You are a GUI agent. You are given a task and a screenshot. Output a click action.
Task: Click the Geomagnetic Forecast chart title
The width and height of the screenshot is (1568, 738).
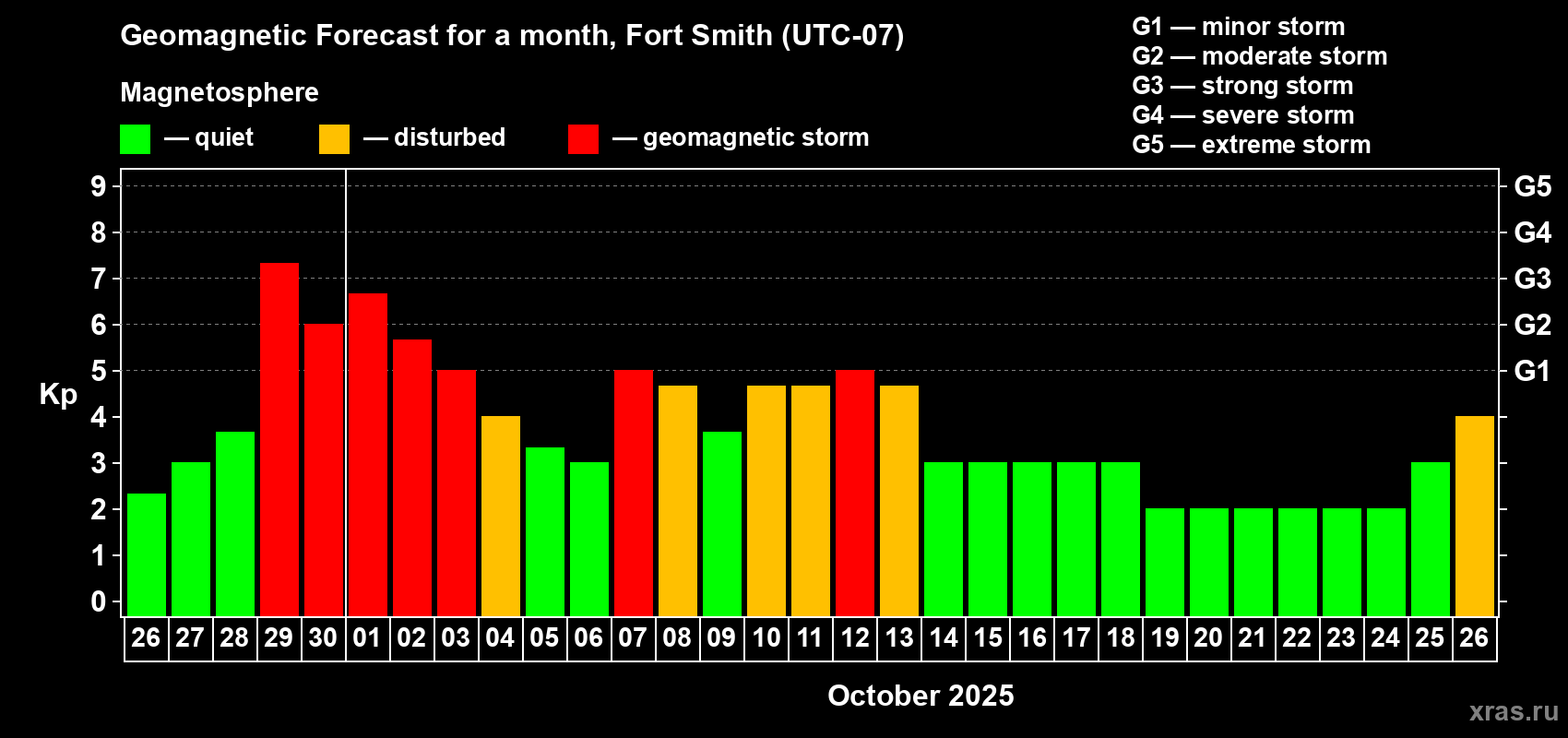pyautogui.click(x=512, y=36)
